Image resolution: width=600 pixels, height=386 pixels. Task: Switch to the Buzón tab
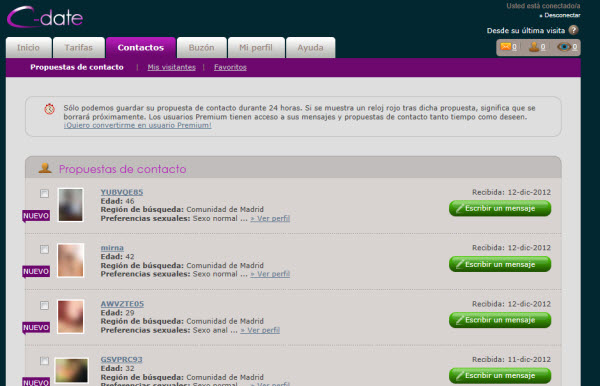(202, 47)
